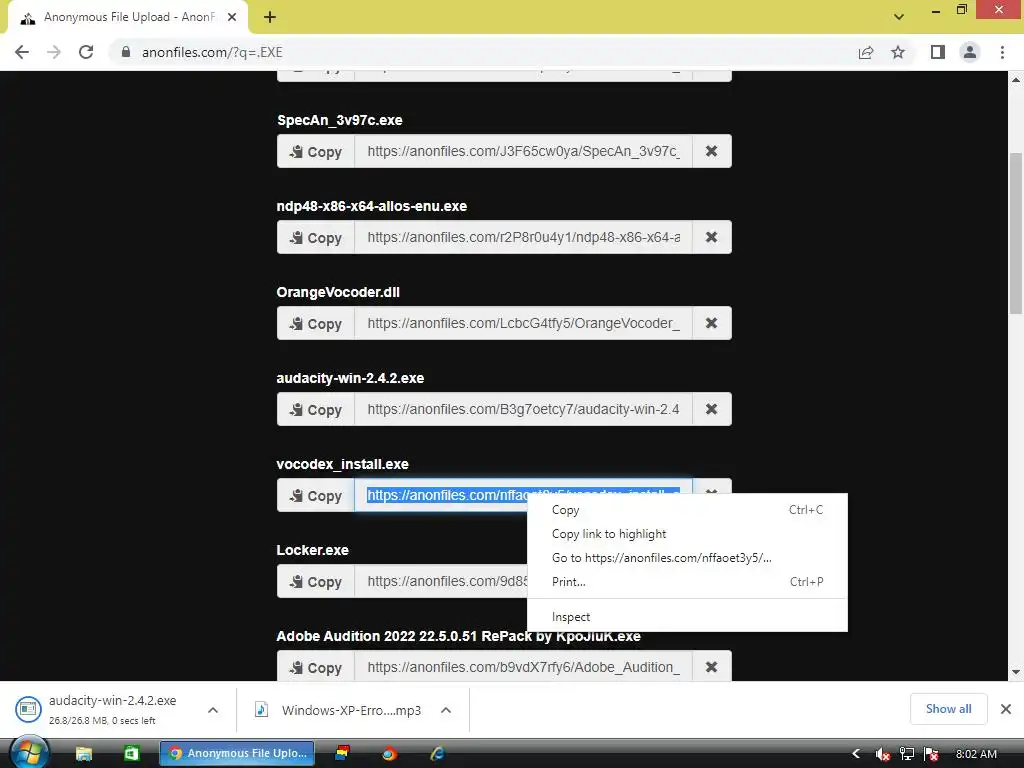The height and width of the screenshot is (768, 1024).
Task: Remove ndp48-x86-x64-allos-enu.exe with X icon
Action: pos(712,238)
